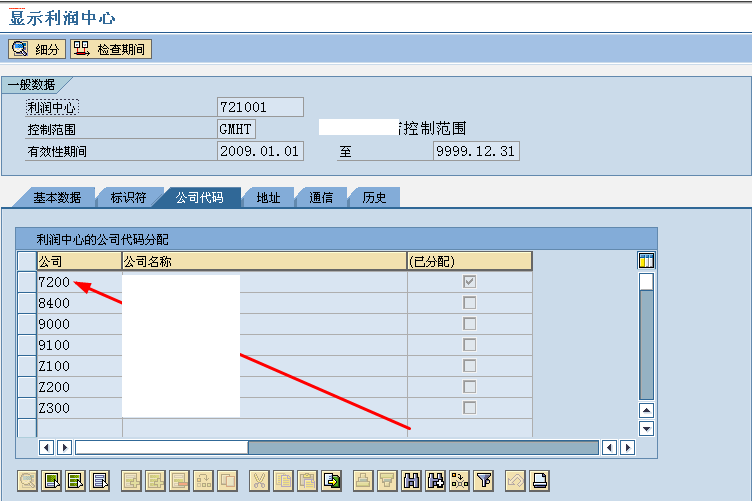Click the delete row icon

pos(180,480)
